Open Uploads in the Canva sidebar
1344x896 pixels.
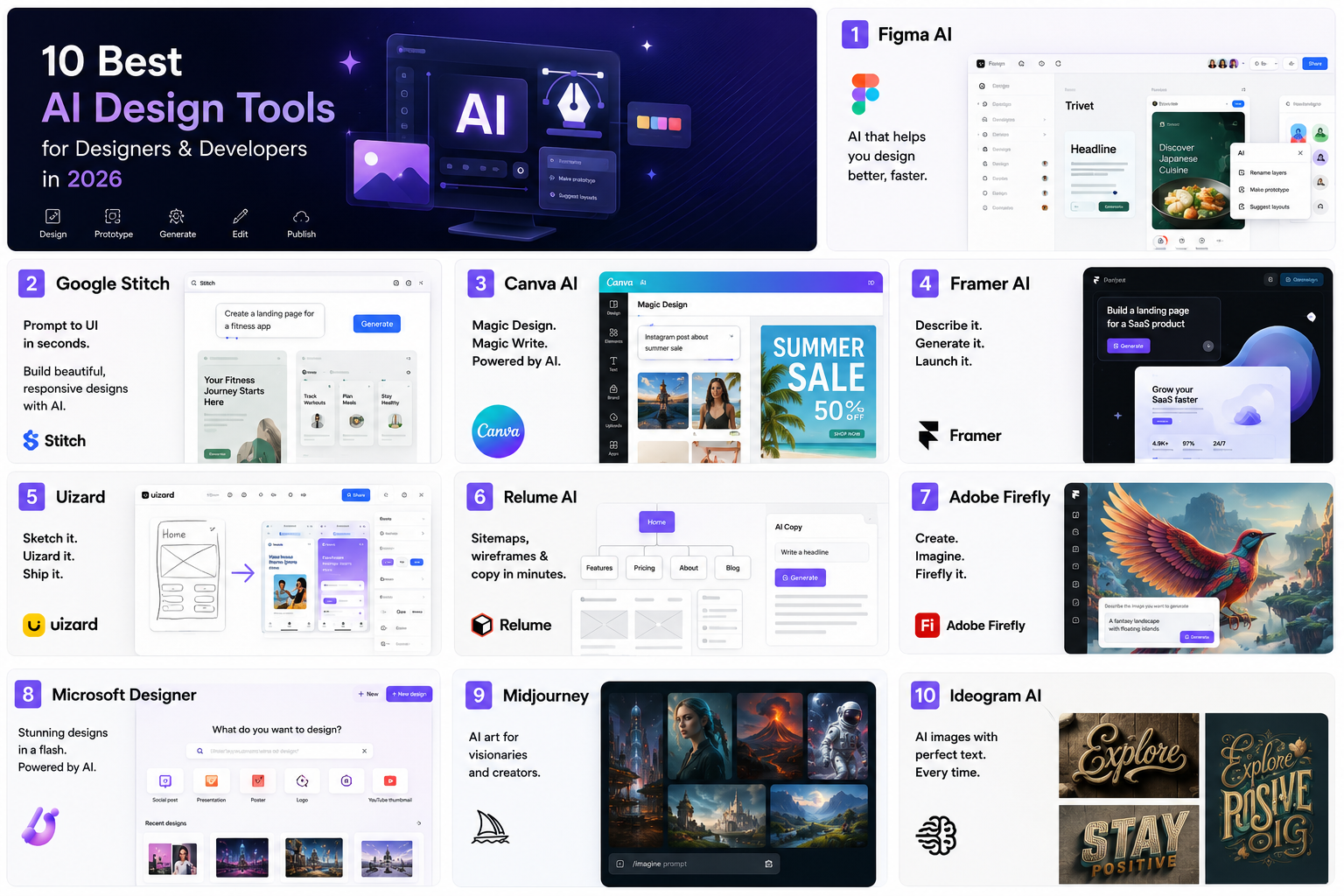(x=613, y=419)
